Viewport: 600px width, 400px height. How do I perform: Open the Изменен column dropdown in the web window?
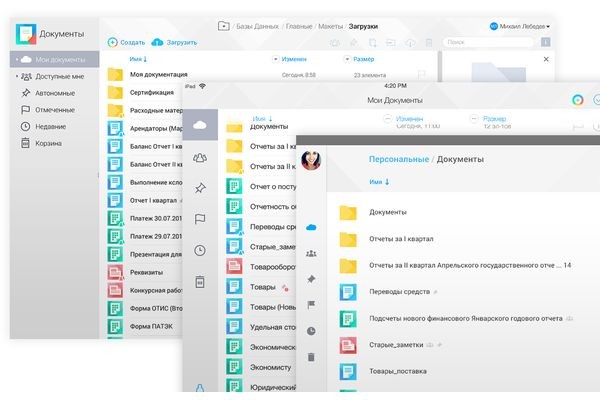[x=276, y=59]
